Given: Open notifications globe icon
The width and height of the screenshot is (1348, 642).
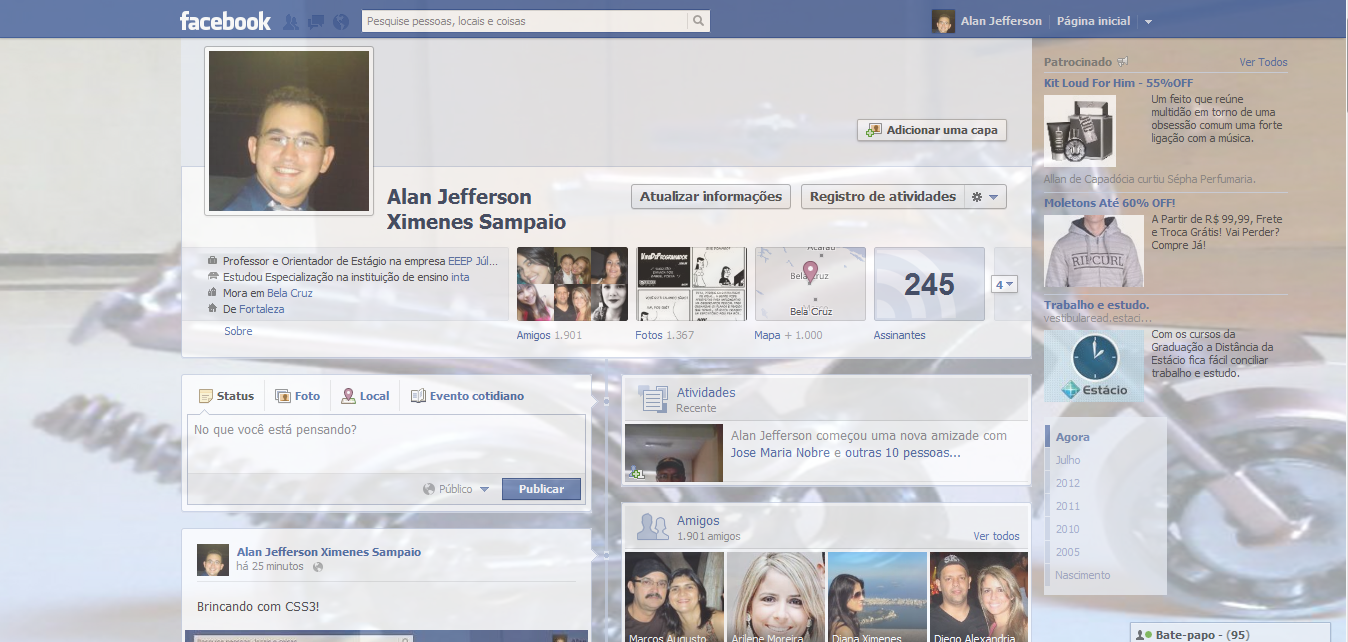Looking at the screenshot, I should 341,21.
